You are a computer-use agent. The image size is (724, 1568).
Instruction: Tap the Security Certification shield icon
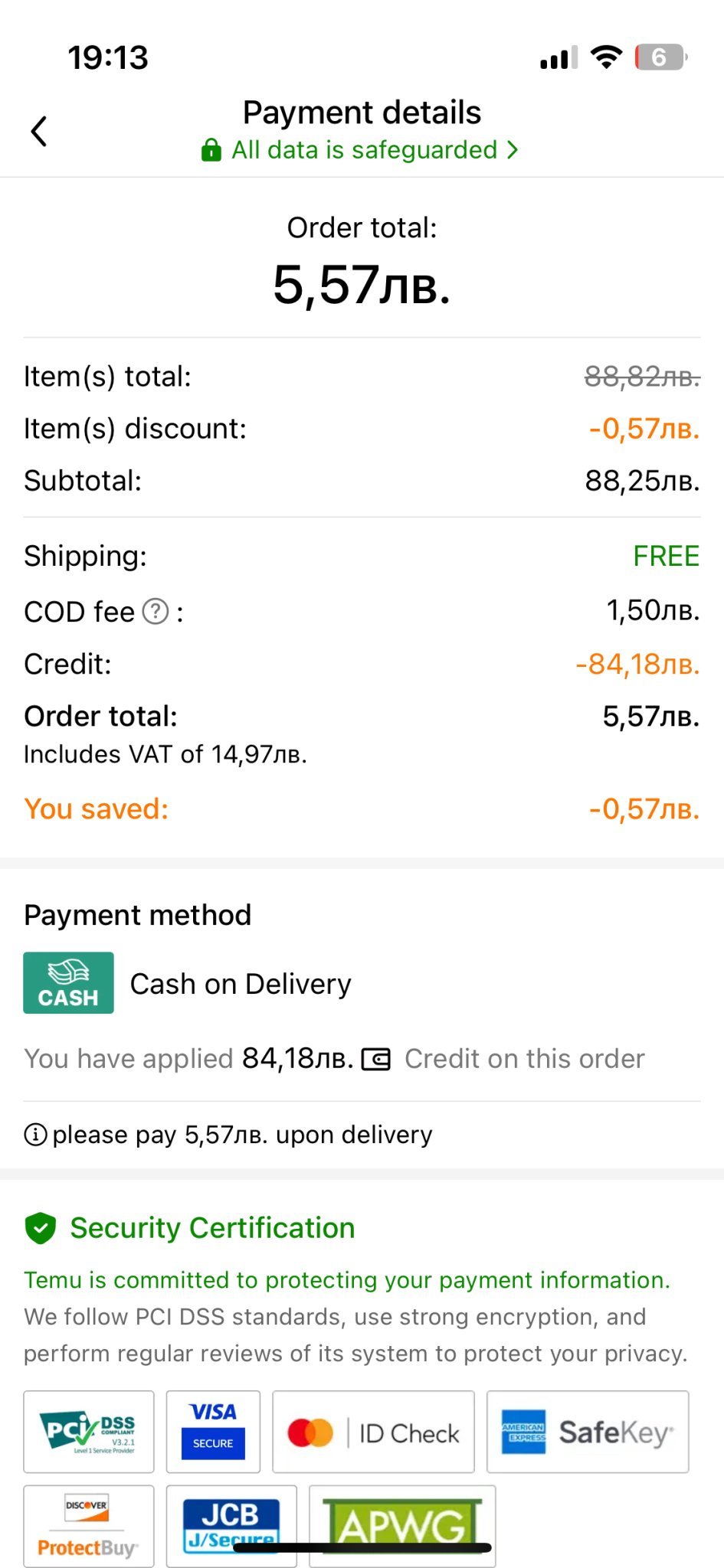pyautogui.click(x=41, y=1228)
